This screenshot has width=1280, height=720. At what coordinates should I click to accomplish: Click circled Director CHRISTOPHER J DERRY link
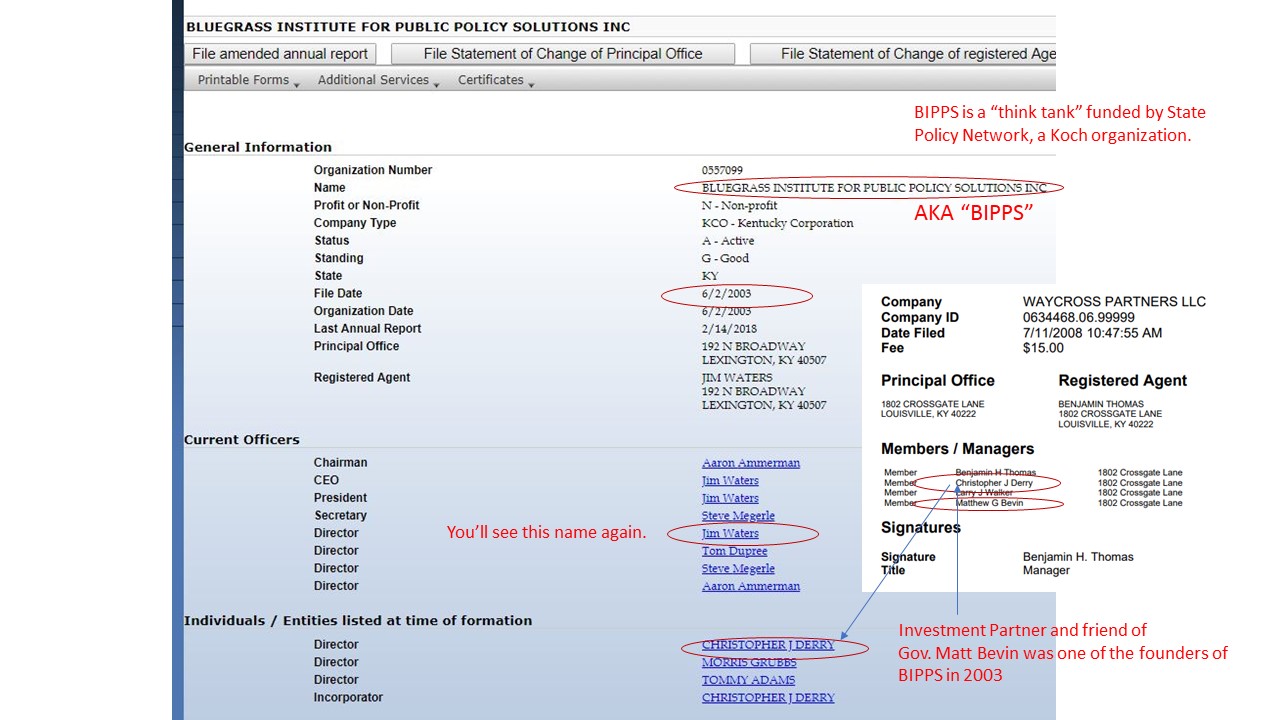pyautogui.click(x=768, y=645)
